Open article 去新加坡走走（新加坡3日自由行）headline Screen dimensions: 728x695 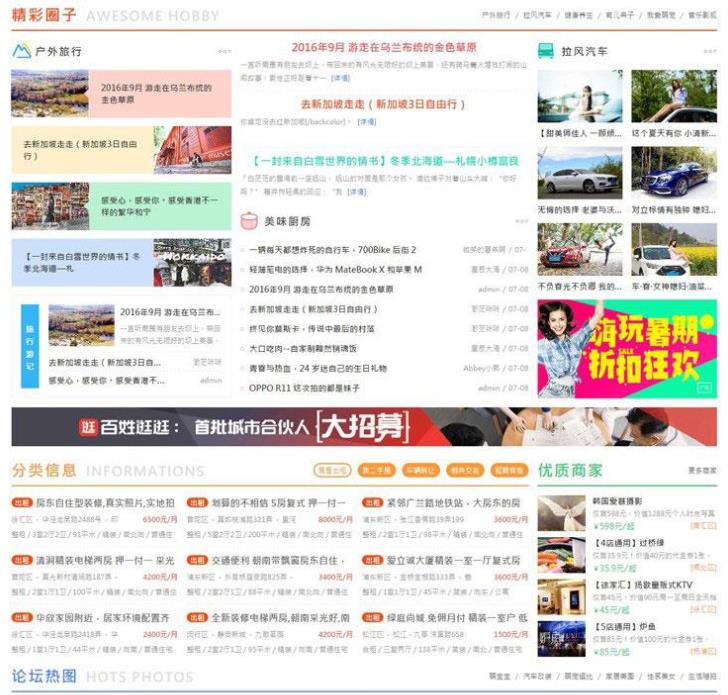coord(384,104)
